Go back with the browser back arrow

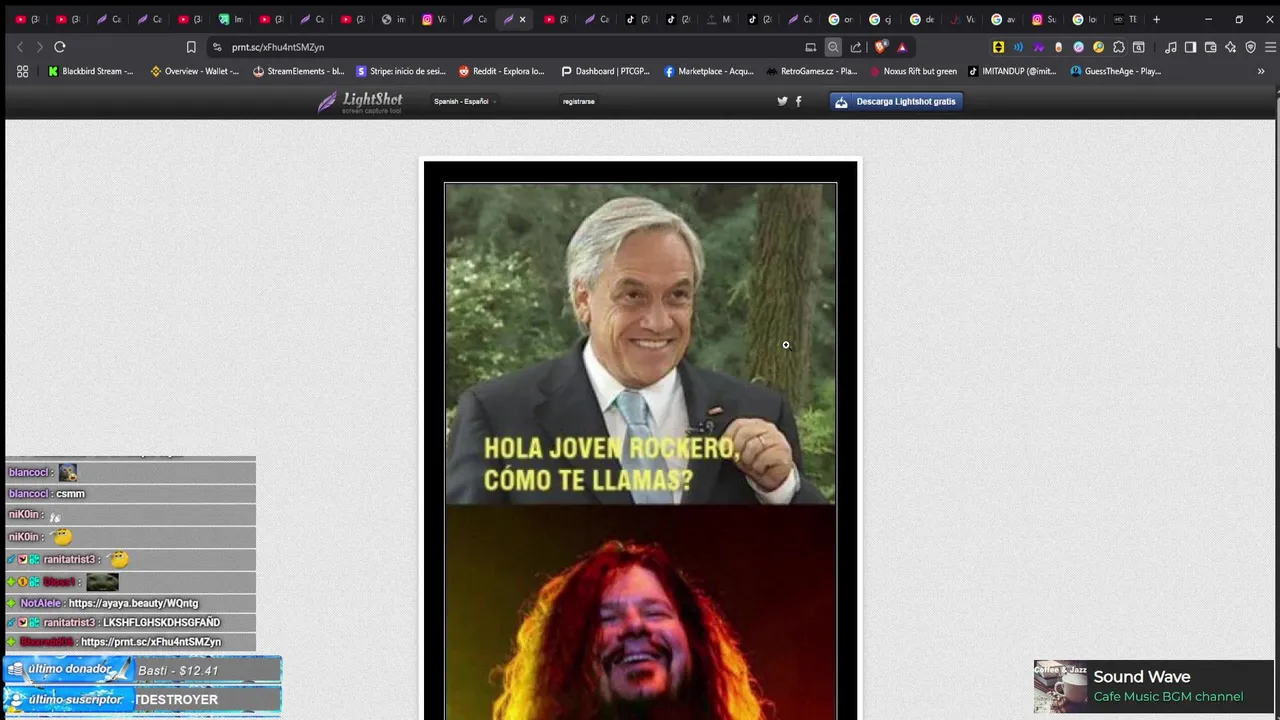click(20, 47)
